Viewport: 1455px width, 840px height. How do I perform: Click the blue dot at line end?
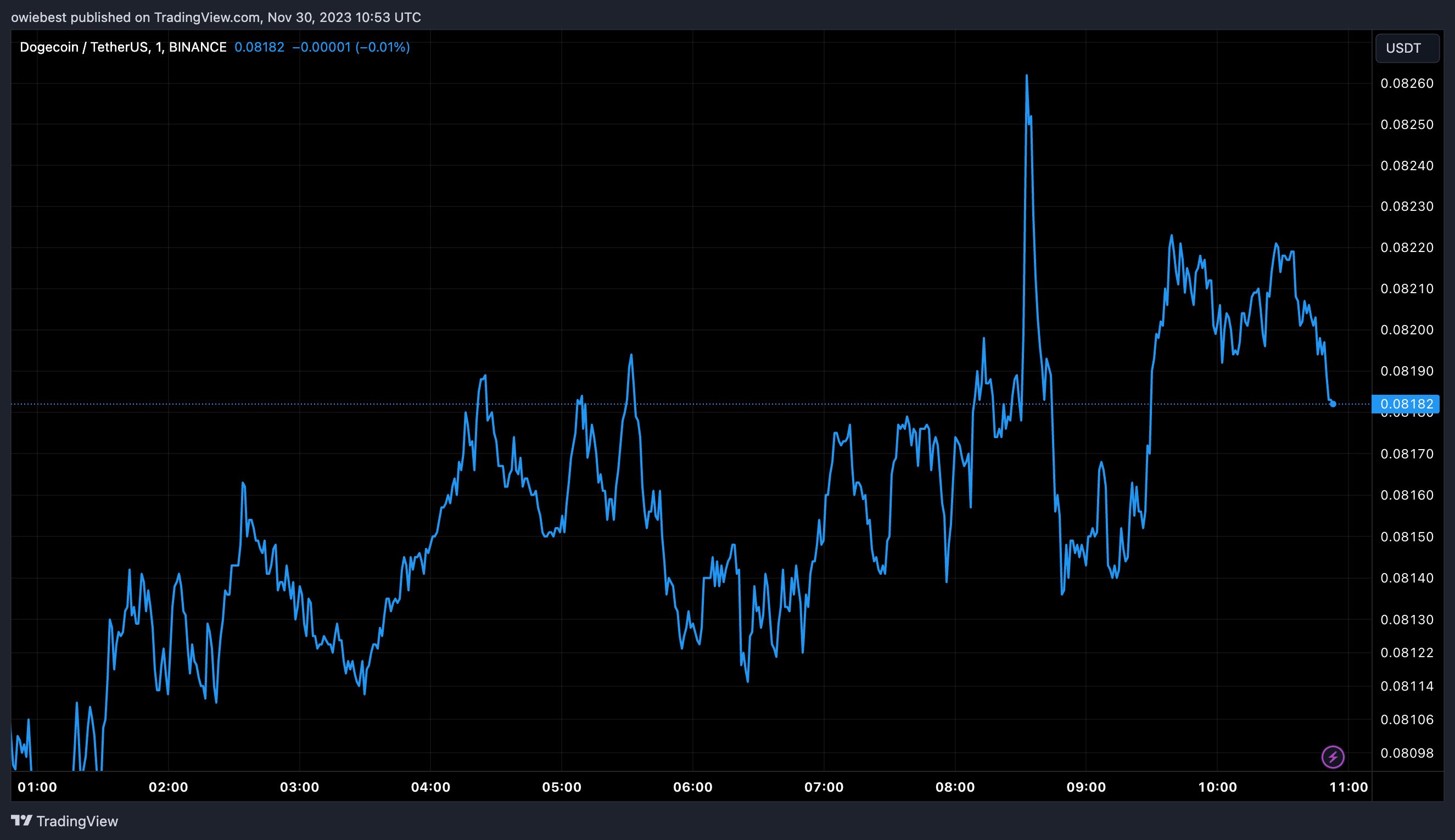pyautogui.click(x=1333, y=404)
